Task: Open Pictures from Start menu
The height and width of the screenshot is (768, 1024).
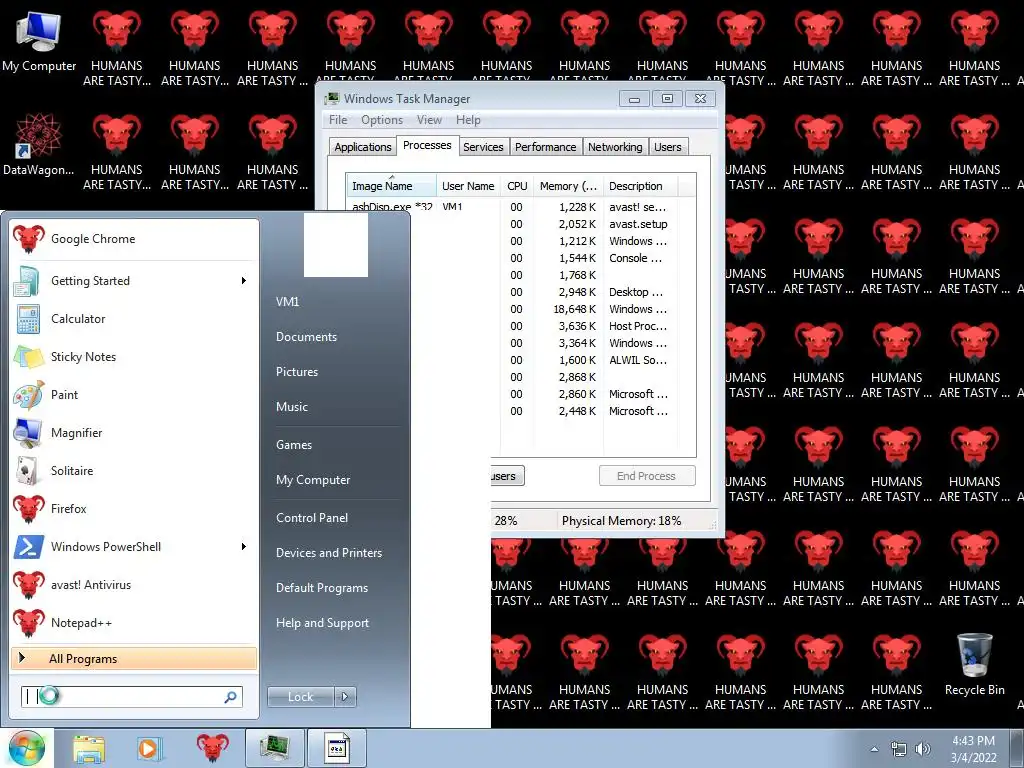Action: pyautogui.click(x=296, y=372)
